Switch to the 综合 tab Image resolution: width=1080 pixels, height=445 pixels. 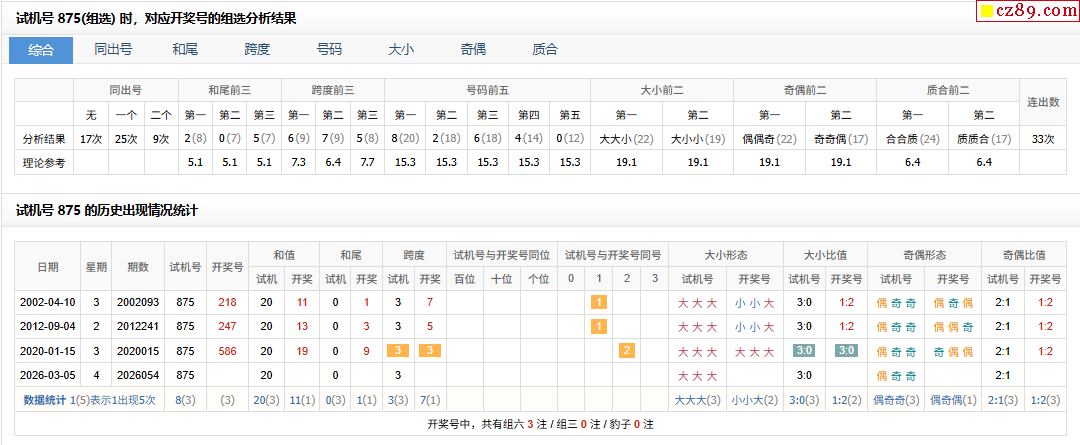41,50
